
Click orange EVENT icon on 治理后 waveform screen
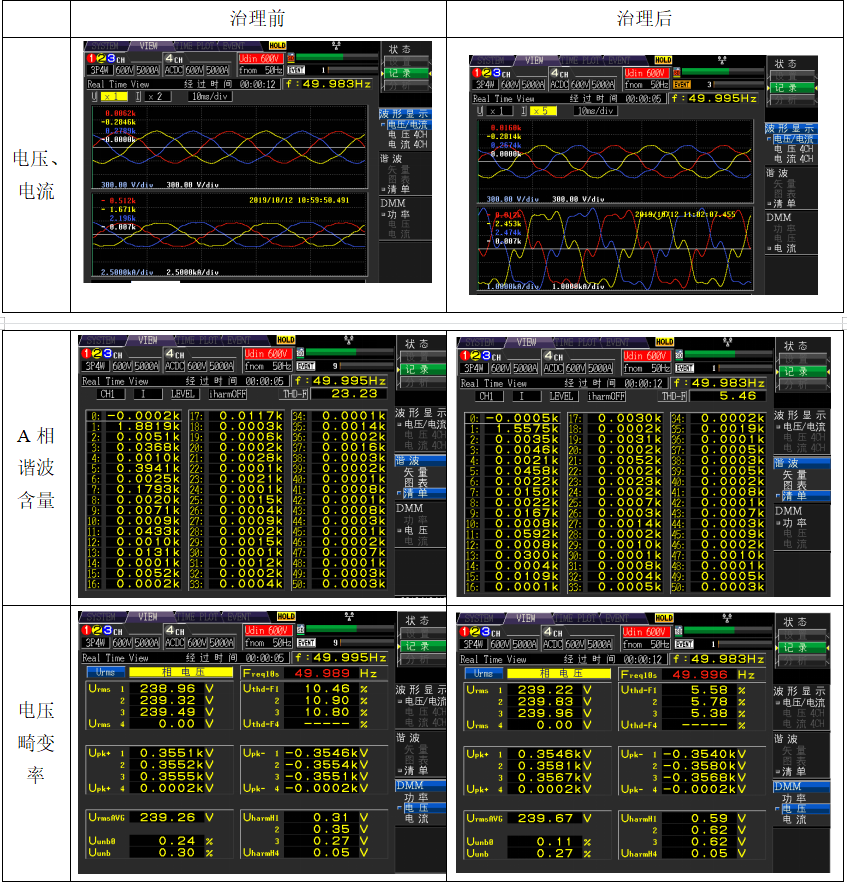click(682, 85)
